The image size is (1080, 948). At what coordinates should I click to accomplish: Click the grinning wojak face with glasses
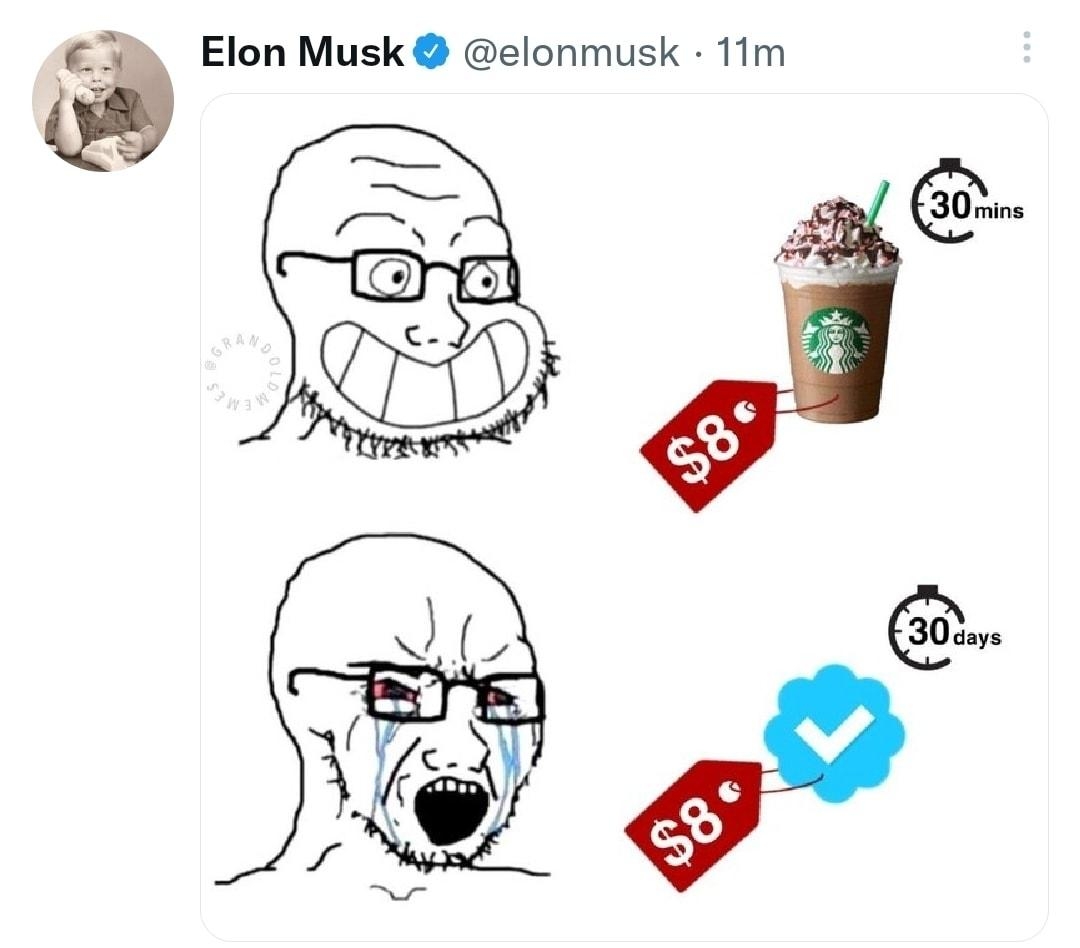[x=399, y=289]
